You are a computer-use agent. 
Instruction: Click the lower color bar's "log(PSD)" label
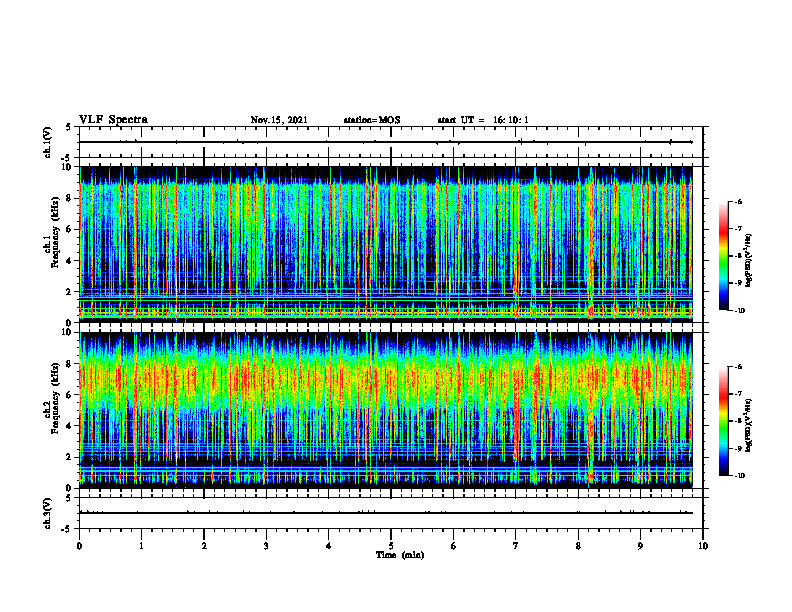[x=749, y=425]
